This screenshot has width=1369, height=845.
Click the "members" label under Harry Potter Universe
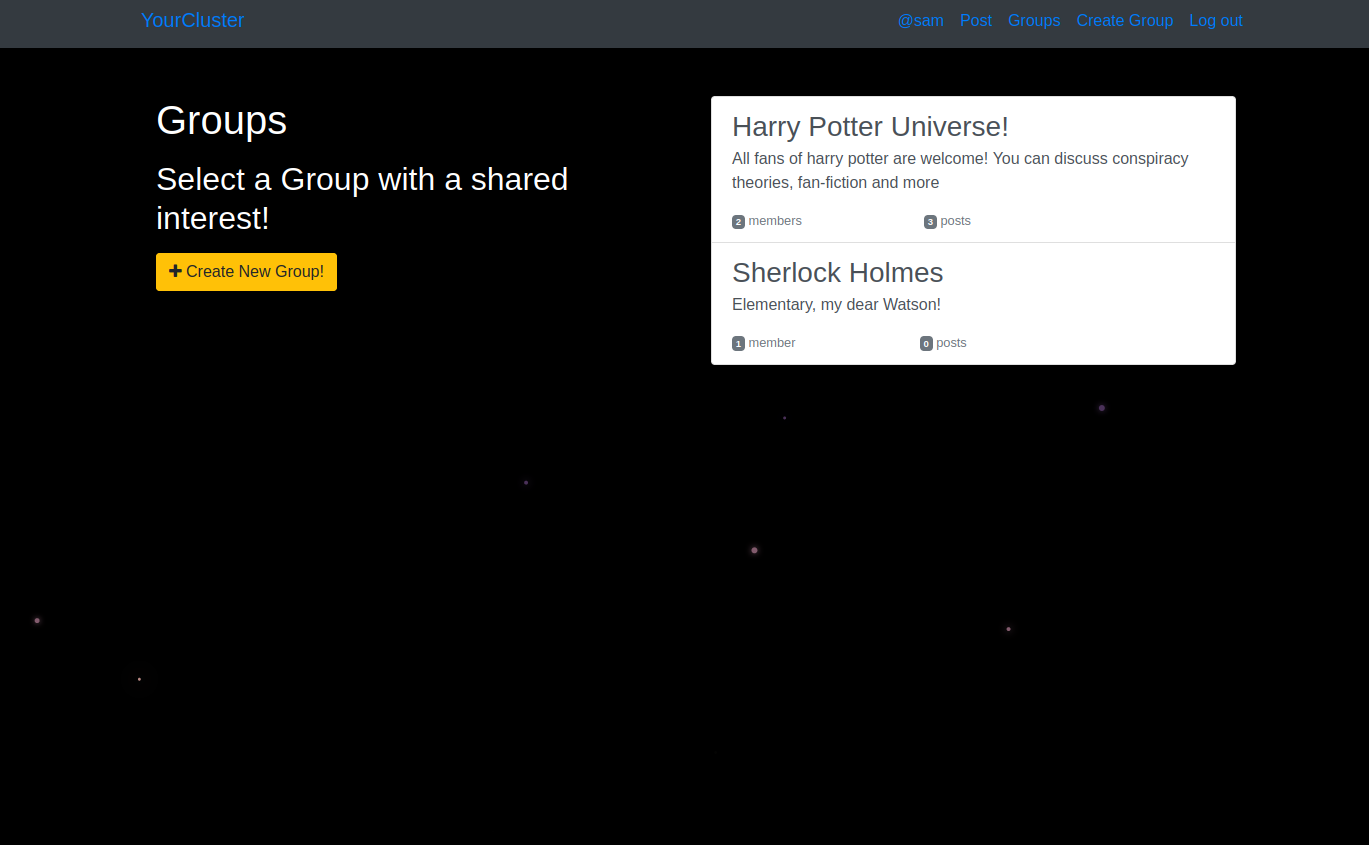pyautogui.click(x=775, y=220)
